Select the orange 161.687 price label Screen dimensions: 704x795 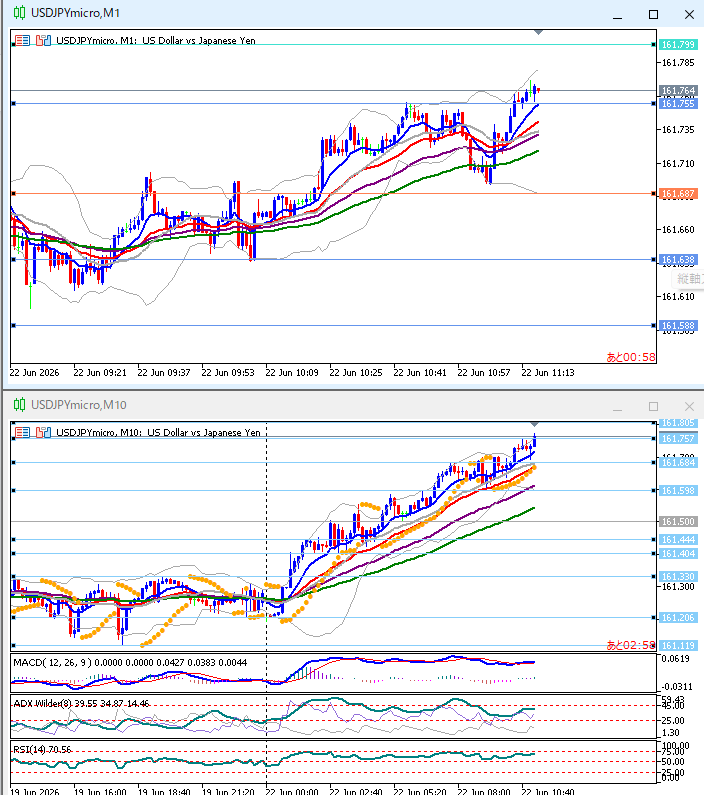[678, 193]
